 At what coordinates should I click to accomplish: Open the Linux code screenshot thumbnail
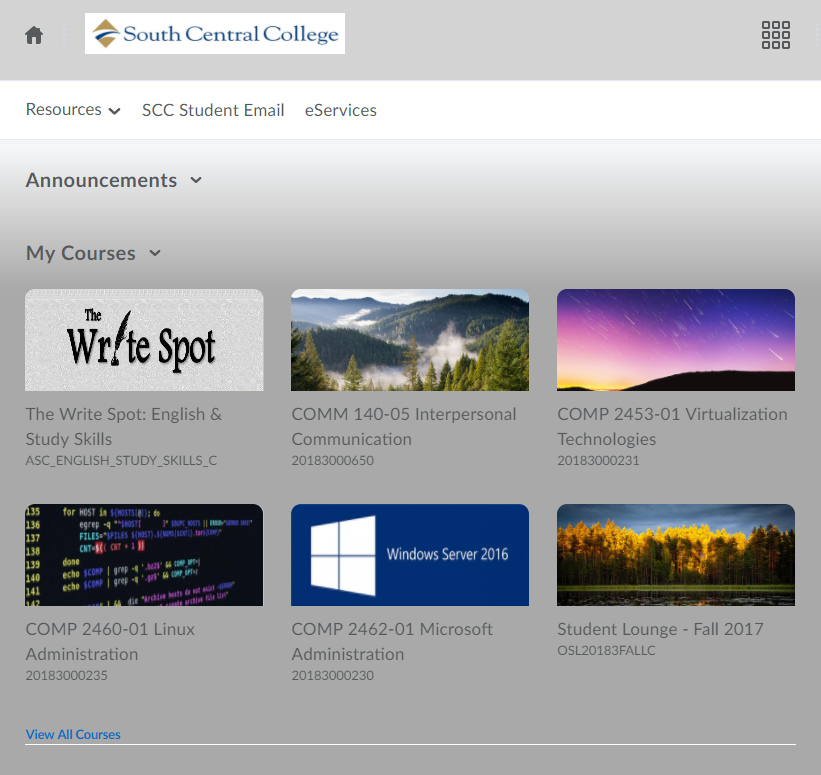pos(144,555)
